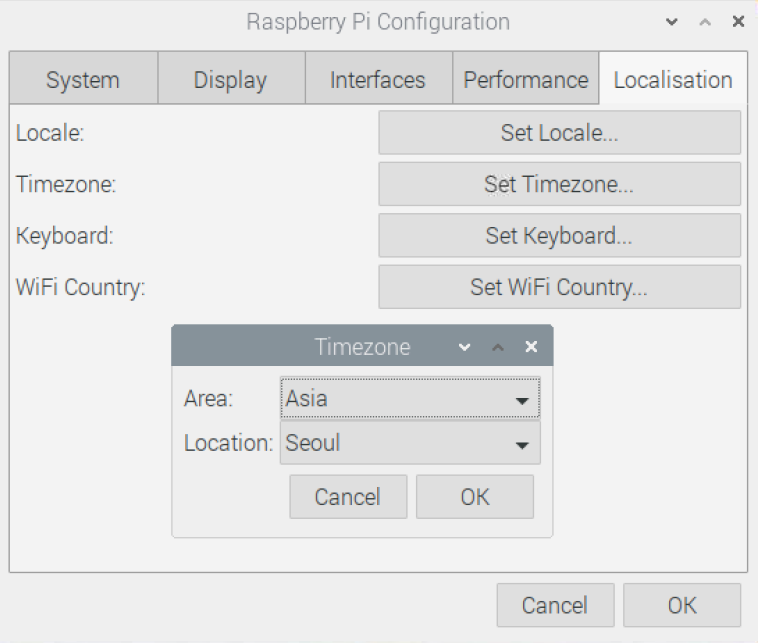Click the Location: label
758x643 pixels.
click(229, 443)
